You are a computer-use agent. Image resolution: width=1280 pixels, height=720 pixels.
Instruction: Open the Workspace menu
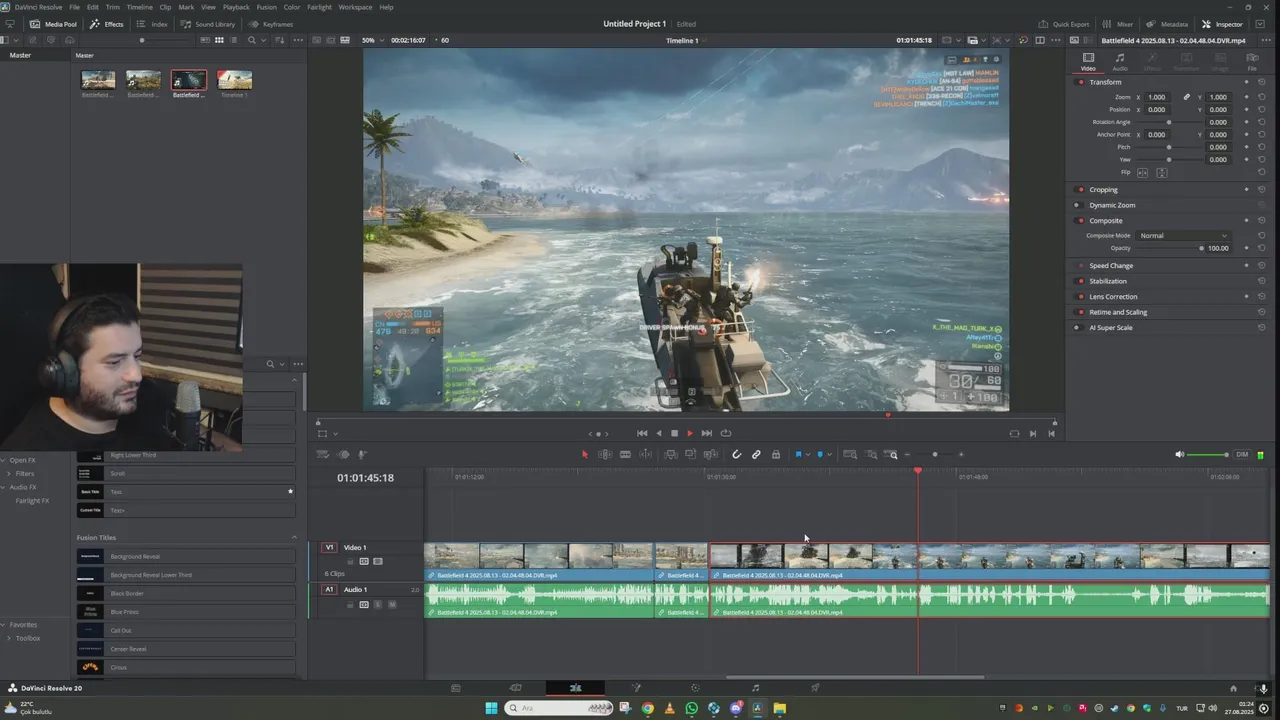click(355, 7)
